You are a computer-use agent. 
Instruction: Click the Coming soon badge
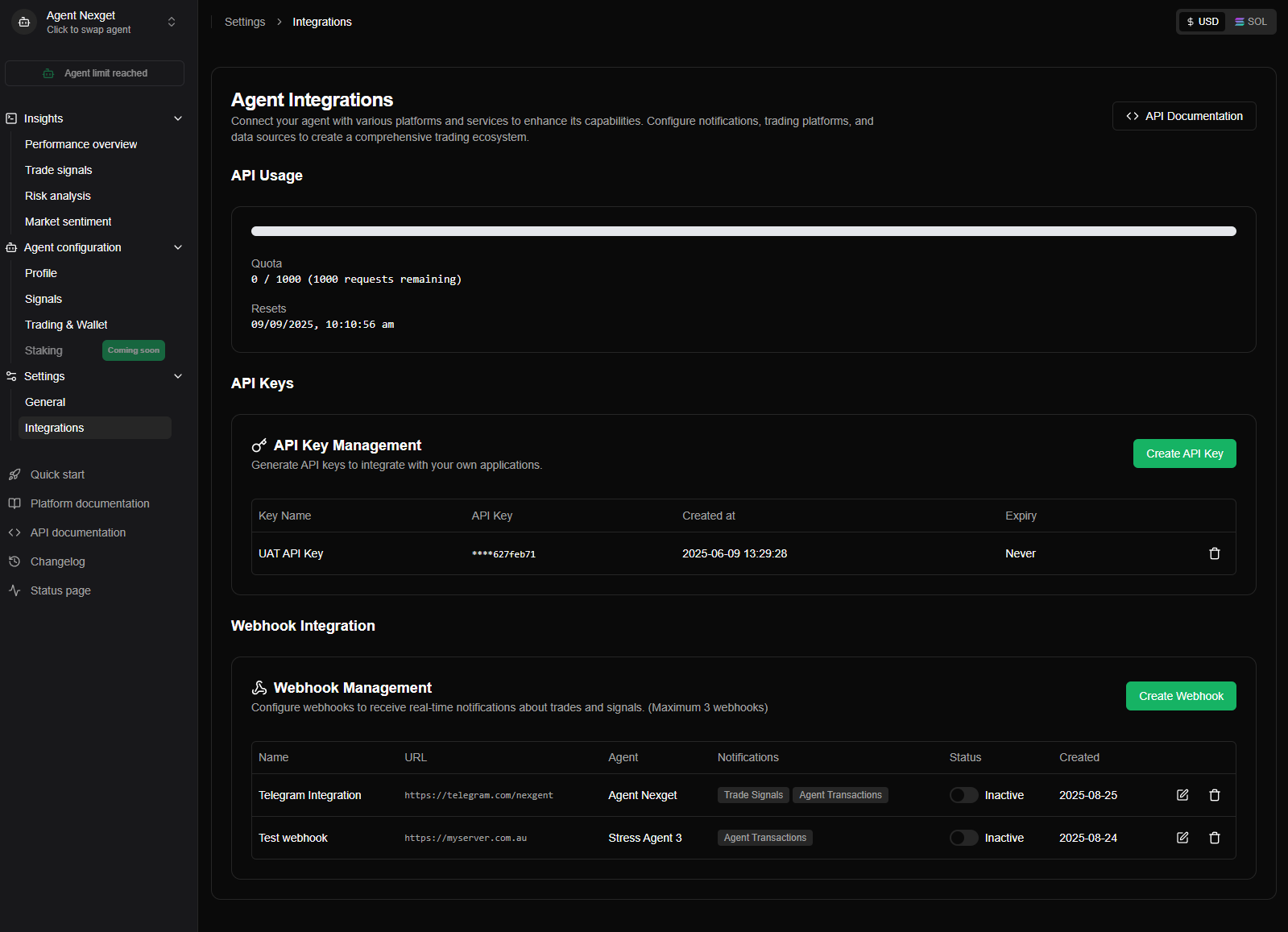134,350
